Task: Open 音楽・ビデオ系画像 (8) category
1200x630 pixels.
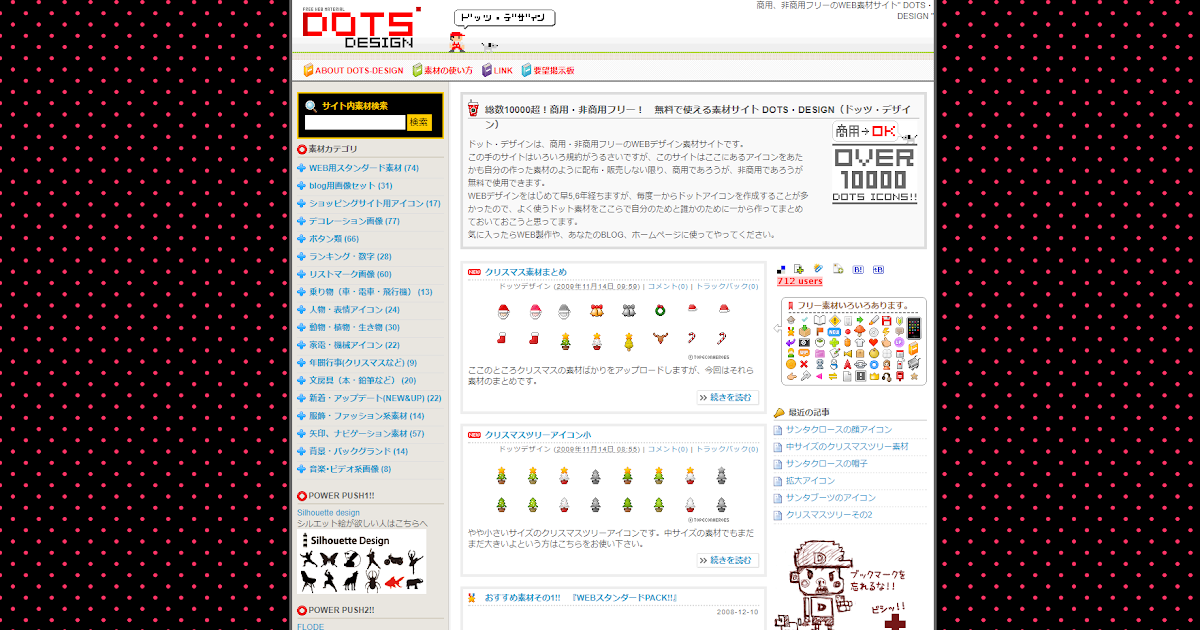Action: pos(350,469)
